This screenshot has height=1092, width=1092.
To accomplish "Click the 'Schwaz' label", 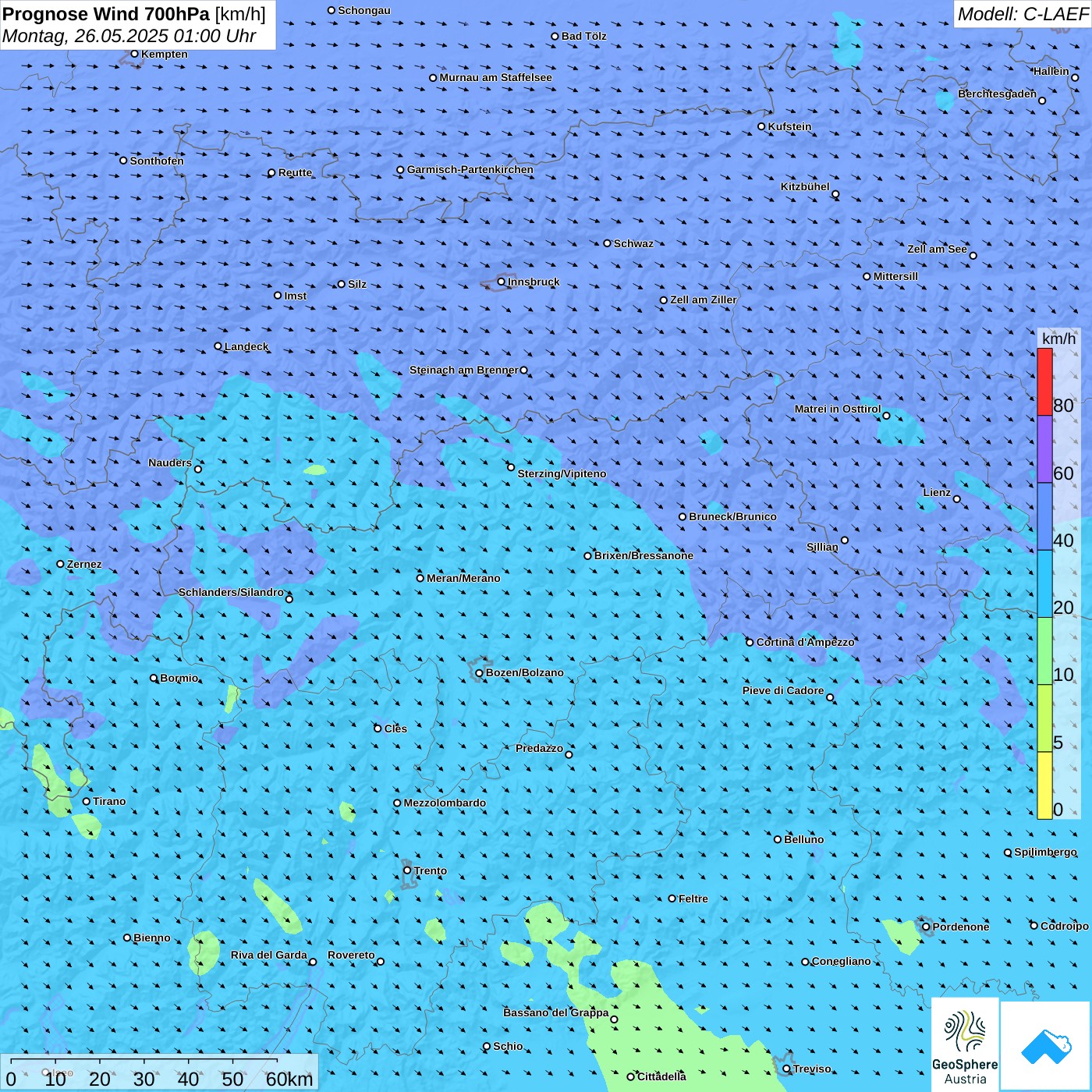I will pyautogui.click(x=633, y=243).
